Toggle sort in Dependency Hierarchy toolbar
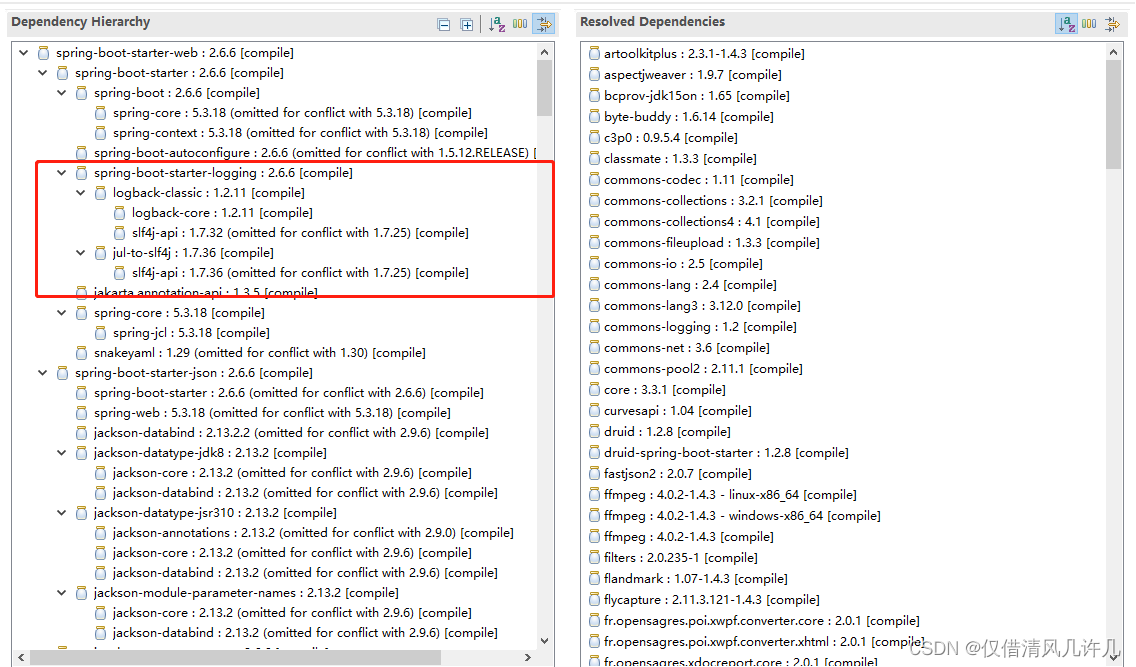Image resolution: width=1136 pixels, height=667 pixels. click(x=497, y=25)
